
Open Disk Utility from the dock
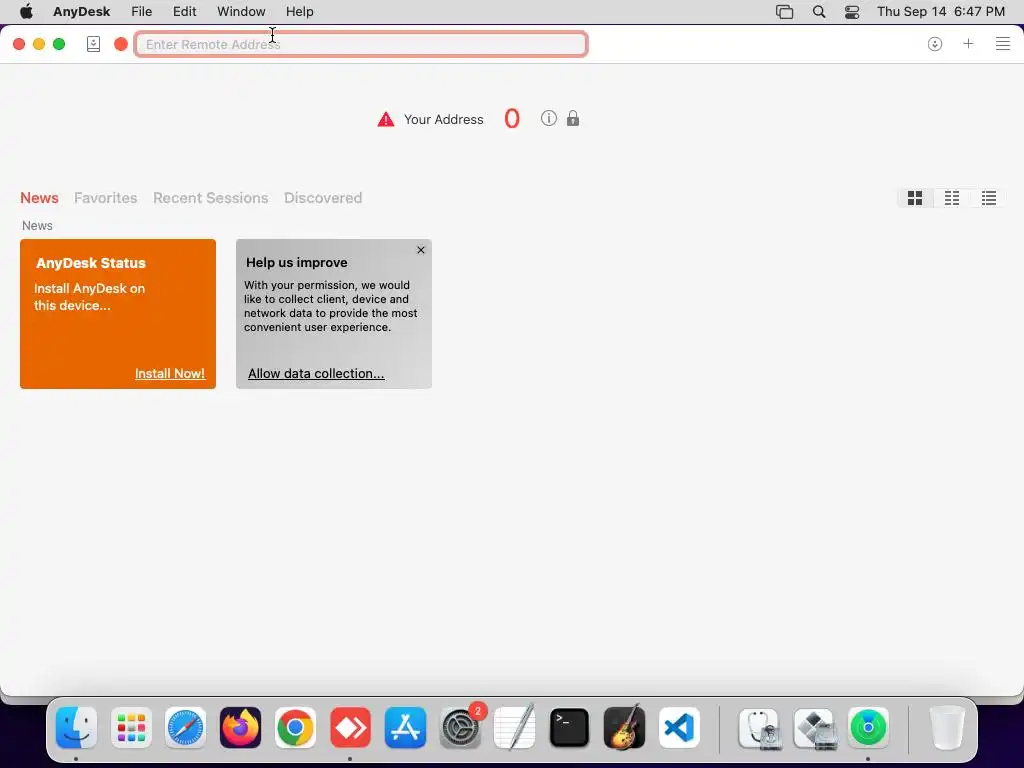759,728
